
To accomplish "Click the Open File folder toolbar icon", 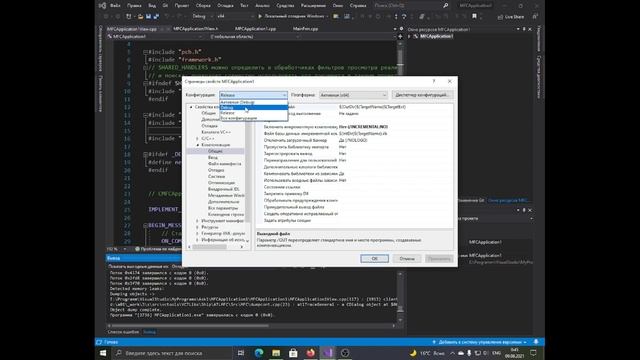I will 140,16.
